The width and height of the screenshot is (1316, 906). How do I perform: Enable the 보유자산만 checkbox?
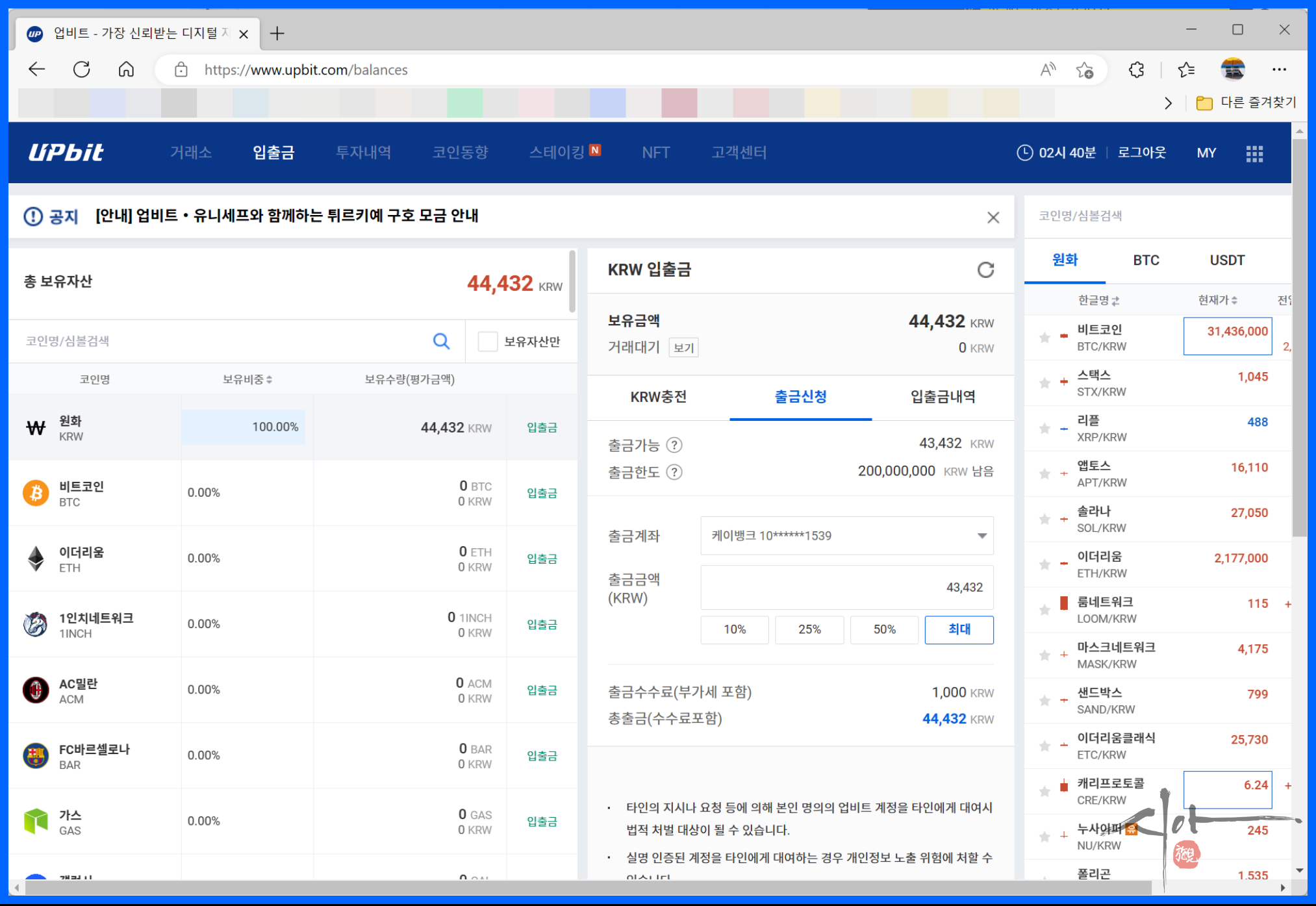coord(488,341)
